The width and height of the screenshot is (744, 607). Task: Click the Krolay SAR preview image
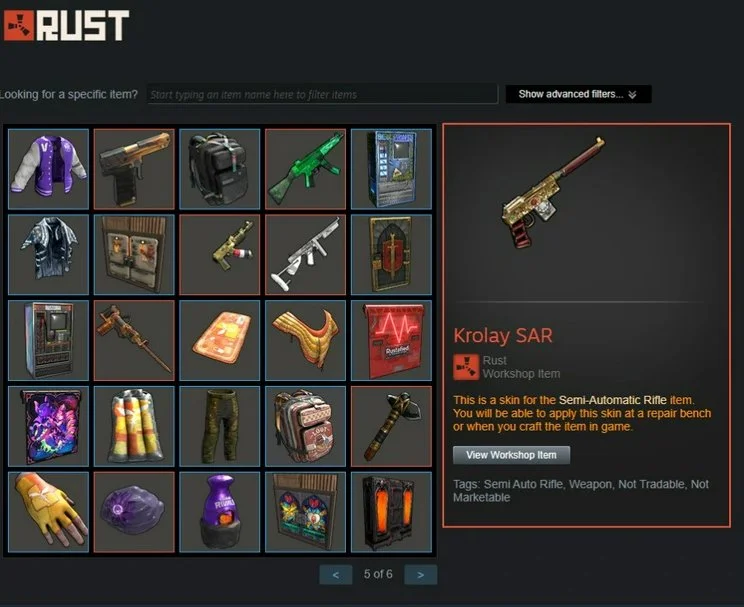click(x=554, y=192)
